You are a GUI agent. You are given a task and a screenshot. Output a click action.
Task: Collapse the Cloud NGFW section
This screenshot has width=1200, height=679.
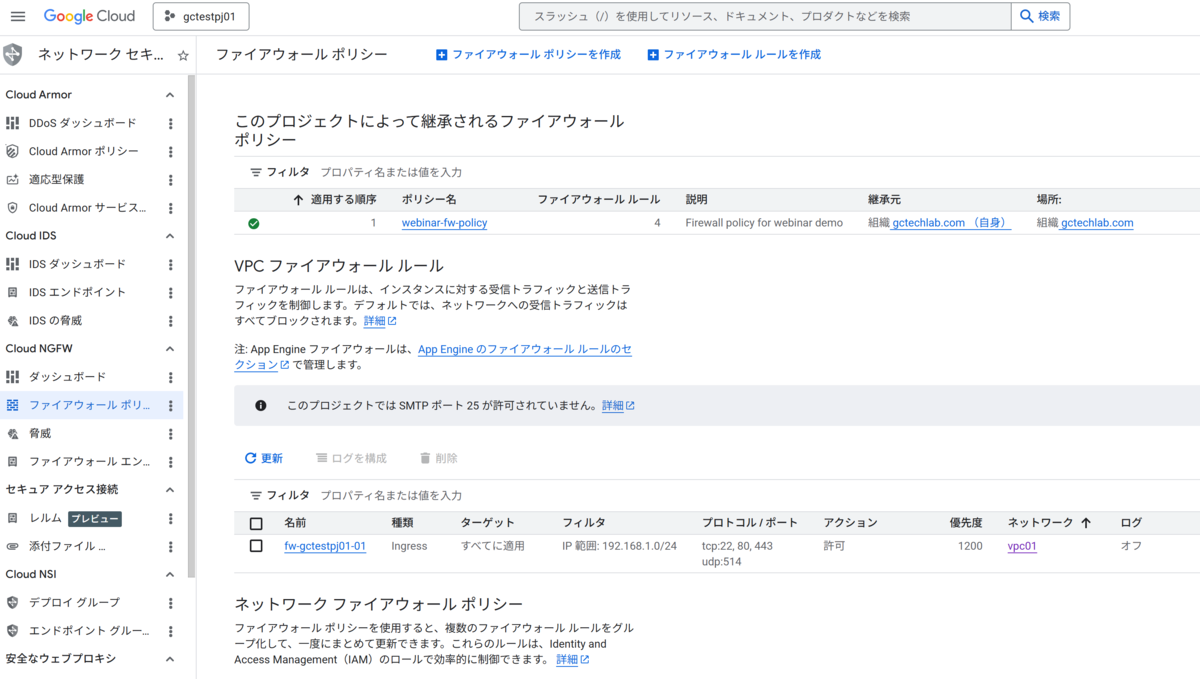click(170, 349)
